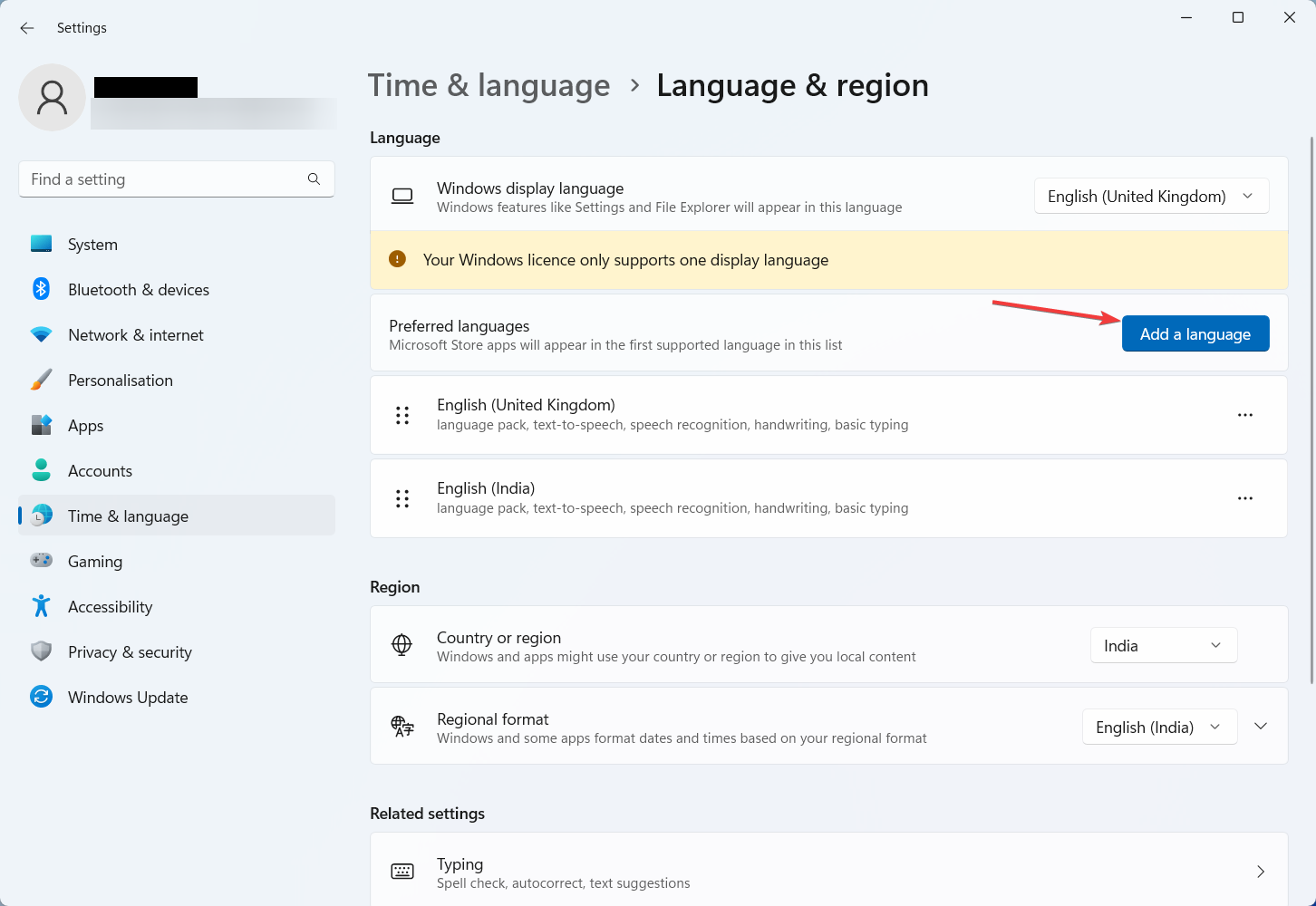Image resolution: width=1316 pixels, height=906 pixels.
Task: Open the Country or region India dropdown
Action: pyautogui.click(x=1164, y=645)
